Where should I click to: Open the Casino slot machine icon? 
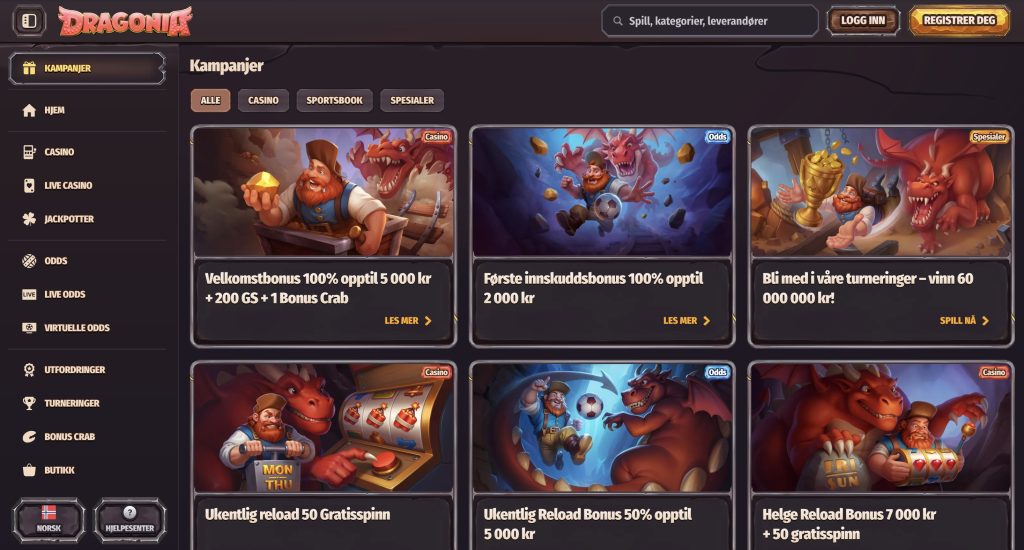[x=29, y=152]
